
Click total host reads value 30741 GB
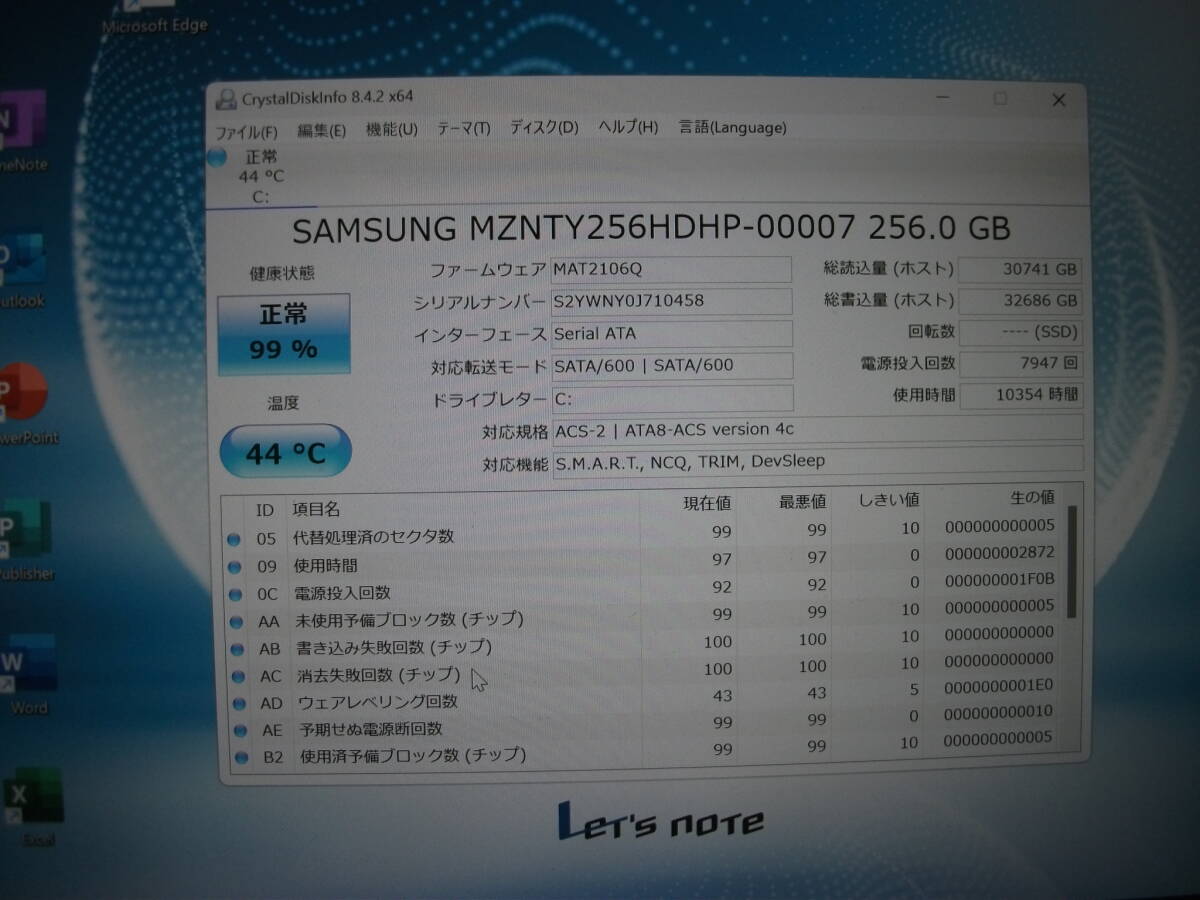coord(1020,269)
